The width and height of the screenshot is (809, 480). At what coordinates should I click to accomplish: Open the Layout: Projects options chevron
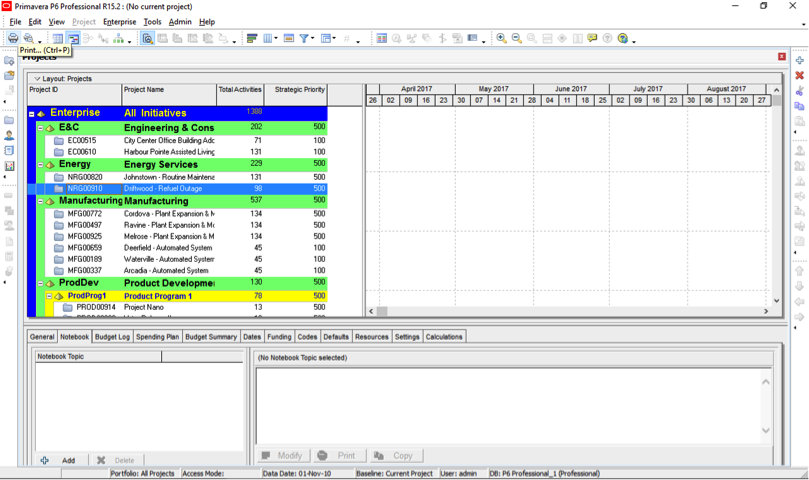tap(37, 79)
